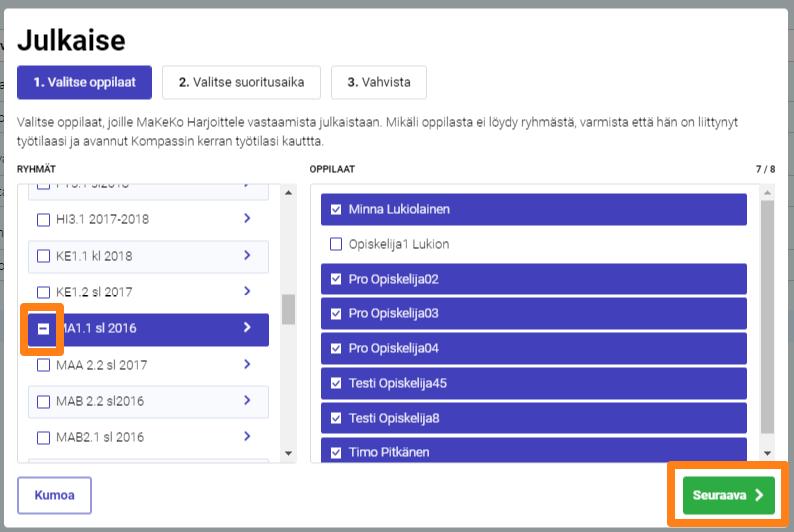794x532 pixels.
Task: Check the MAB 2.2 sl2016 group checkbox
Action: [x=44, y=401]
